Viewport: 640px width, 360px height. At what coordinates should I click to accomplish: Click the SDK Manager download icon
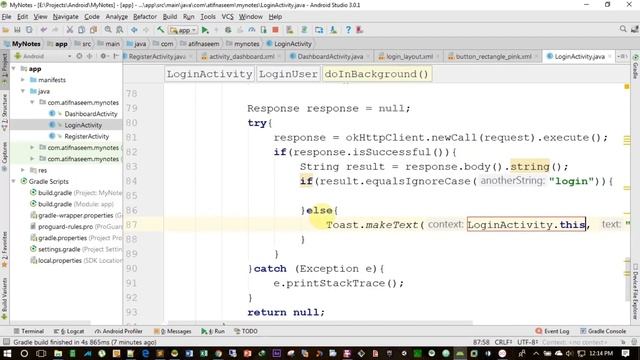tap(333, 30)
